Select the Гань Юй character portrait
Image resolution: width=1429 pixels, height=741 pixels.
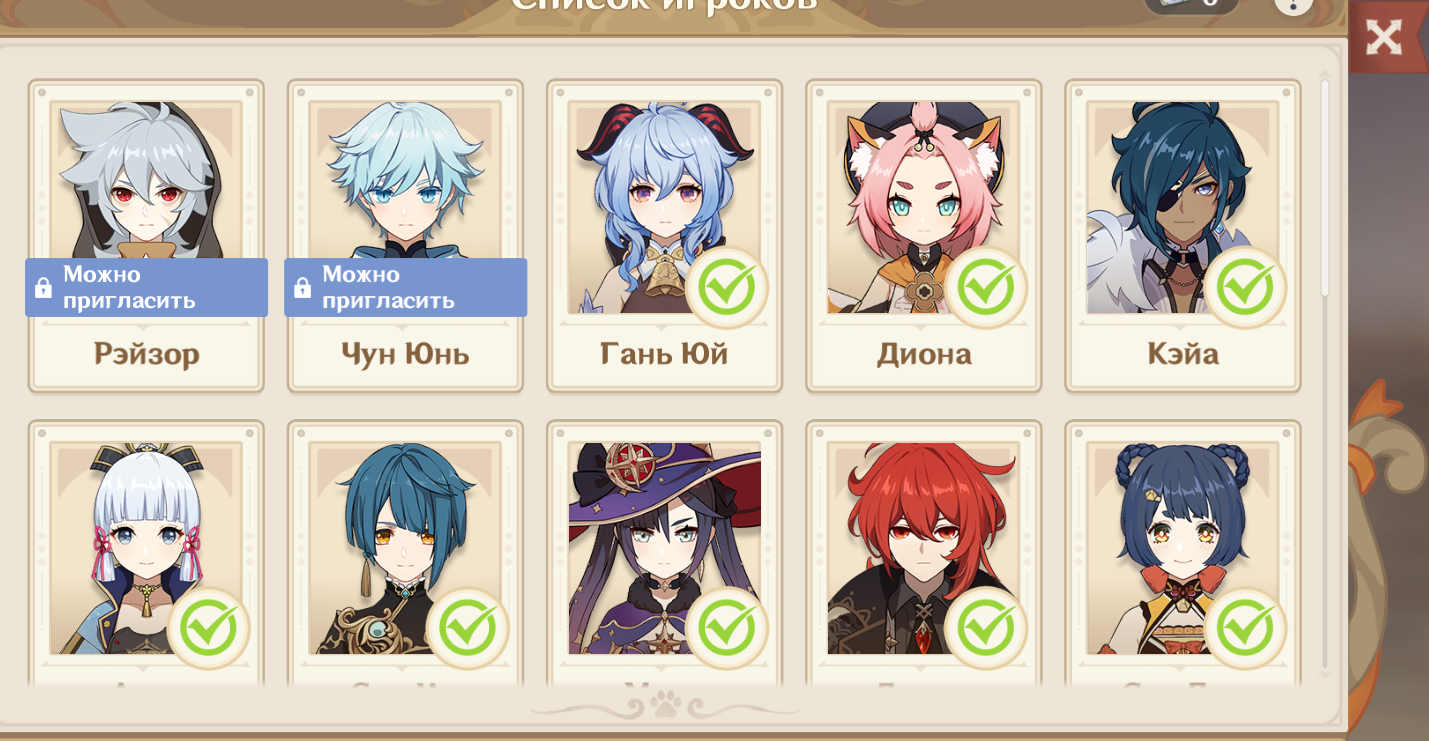click(x=664, y=207)
